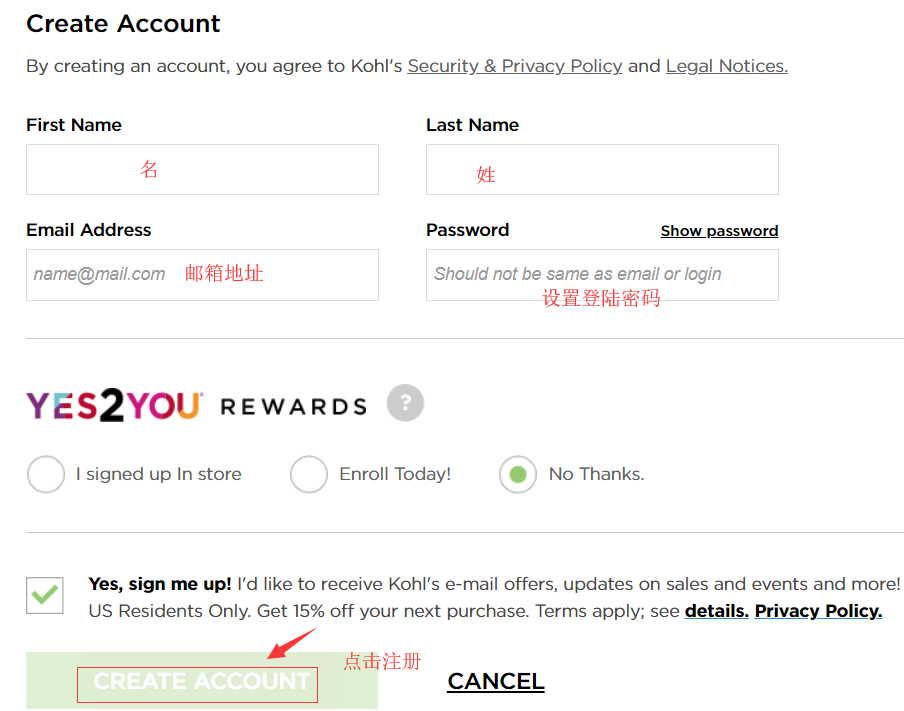Open the bold Privacy Policy link
The width and height of the screenshot is (904, 711).
[x=818, y=611]
